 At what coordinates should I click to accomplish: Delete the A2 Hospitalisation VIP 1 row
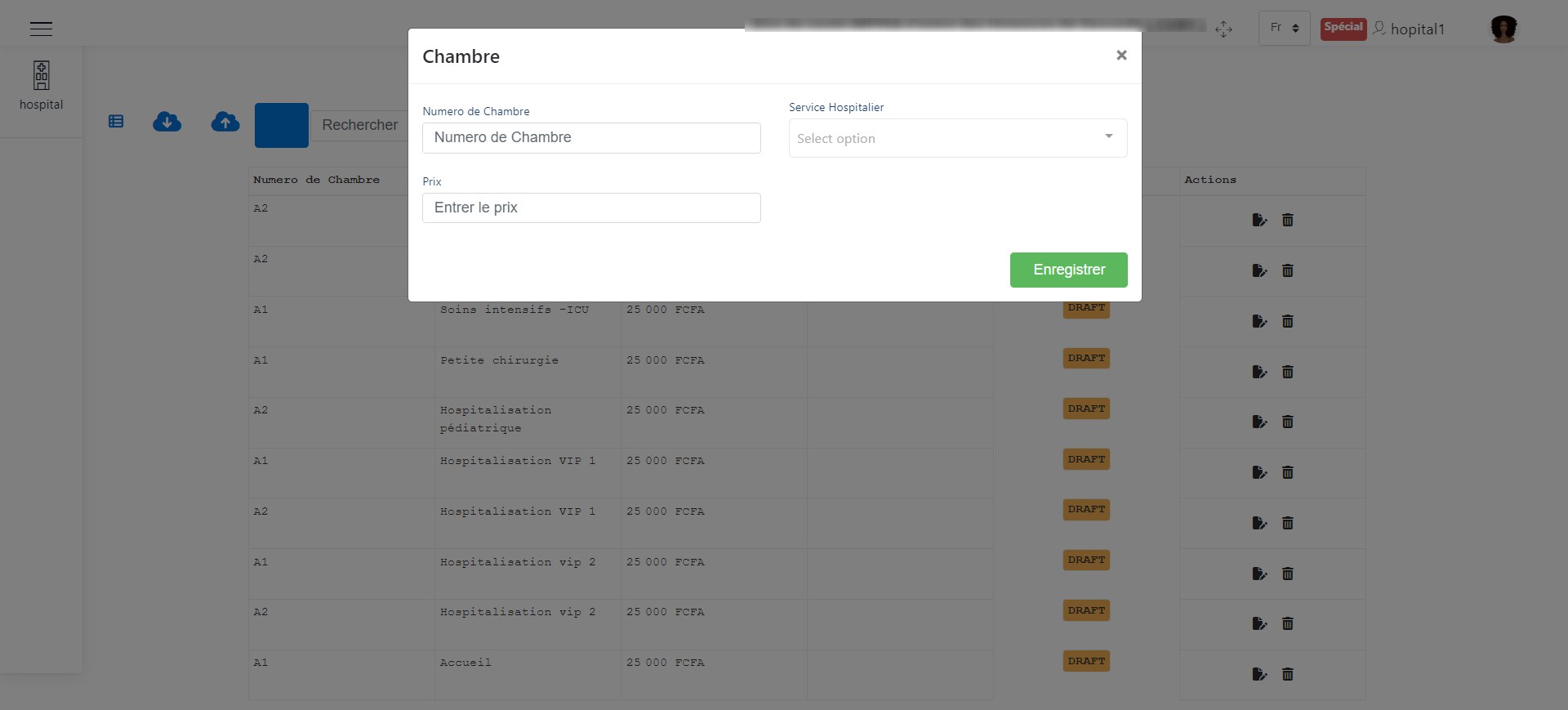click(1288, 523)
